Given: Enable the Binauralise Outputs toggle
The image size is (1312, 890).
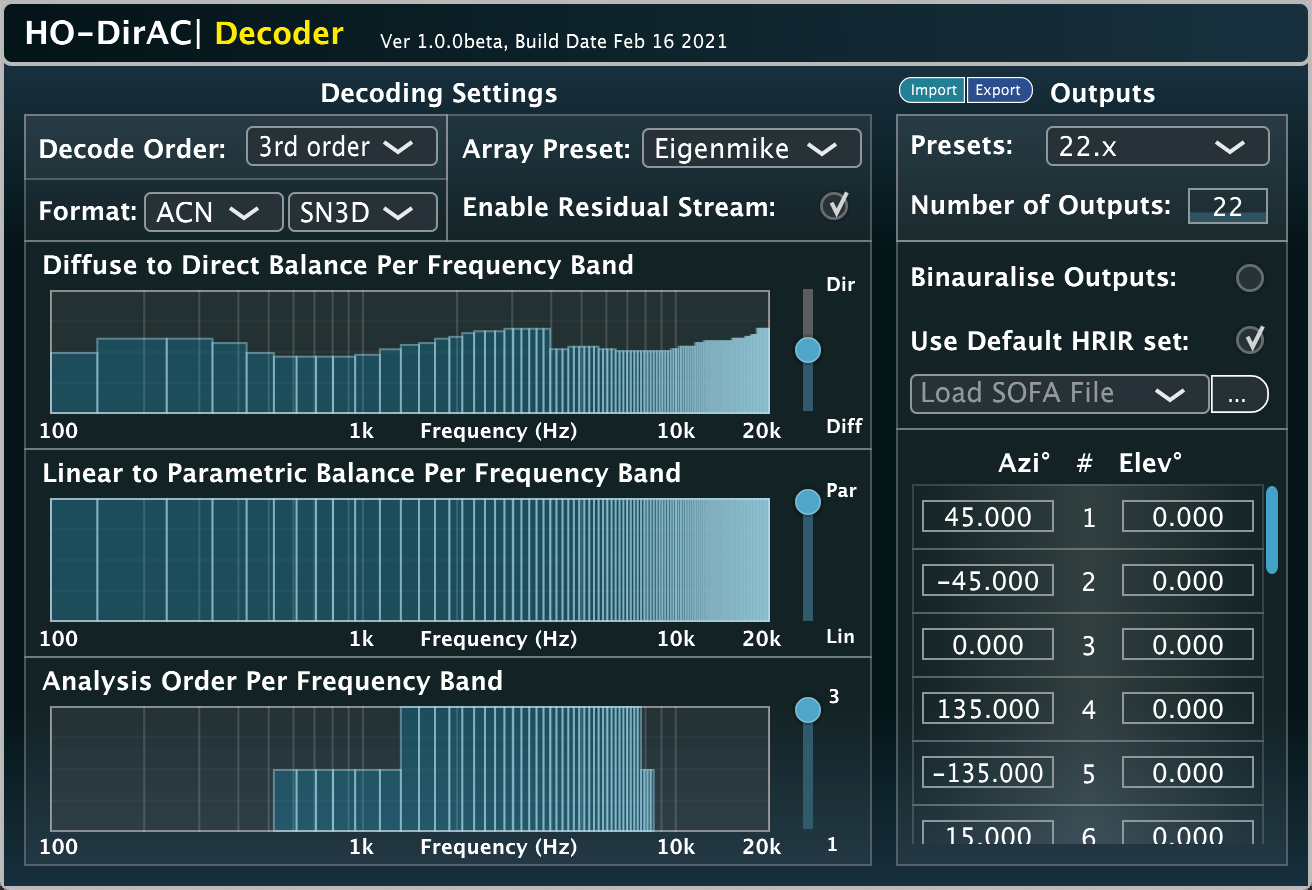Looking at the screenshot, I should 1250,278.
